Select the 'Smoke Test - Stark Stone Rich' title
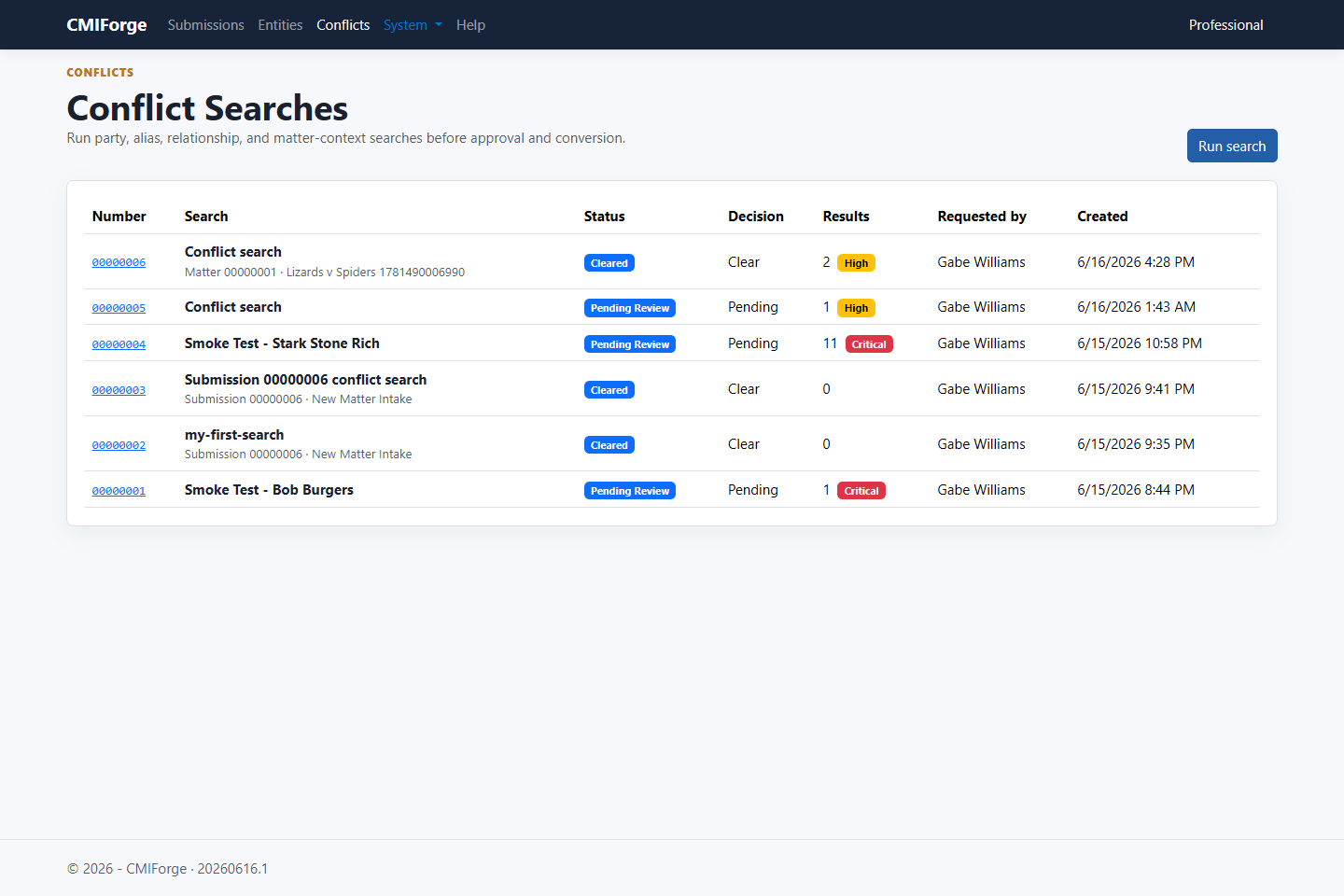Viewport: 1344px width, 896px height. [x=282, y=343]
